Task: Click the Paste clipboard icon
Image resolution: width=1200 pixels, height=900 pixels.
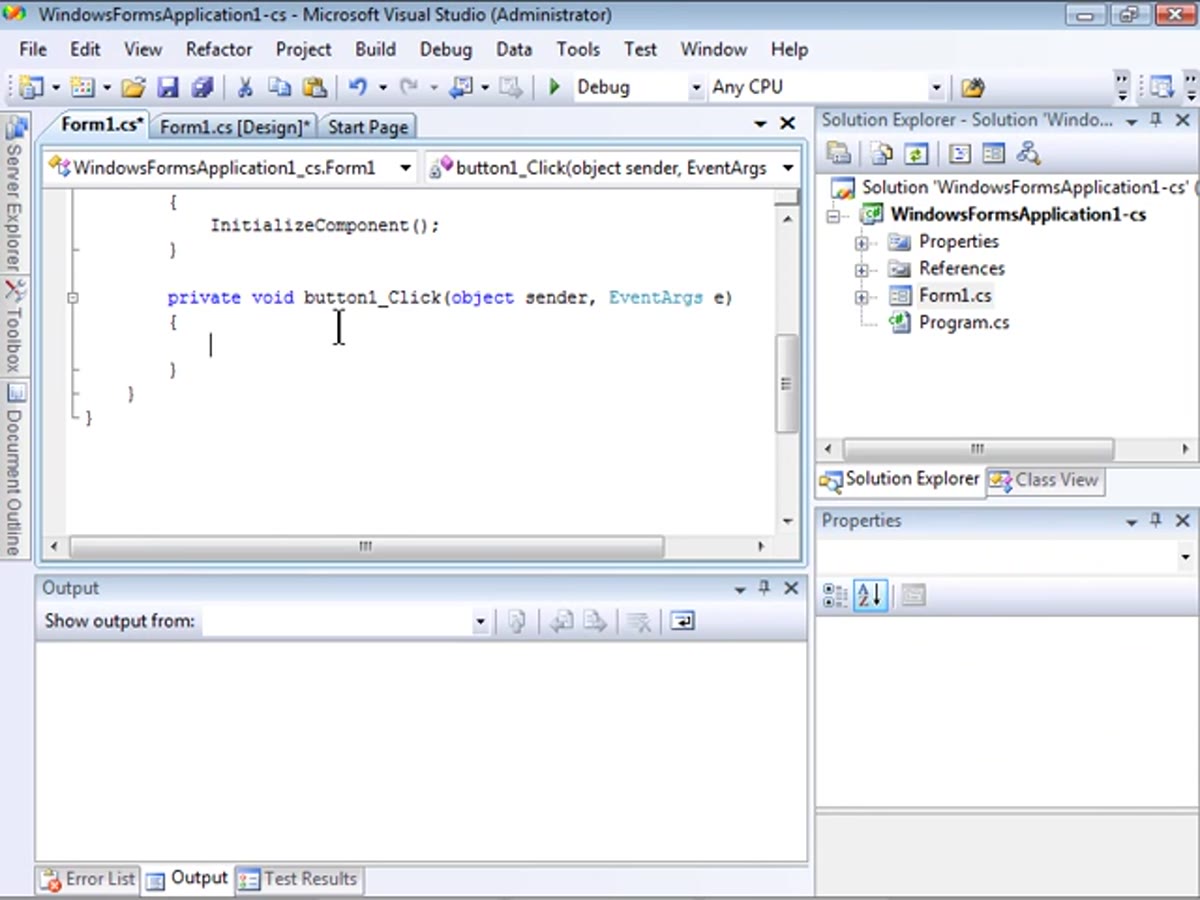Action: click(314, 88)
